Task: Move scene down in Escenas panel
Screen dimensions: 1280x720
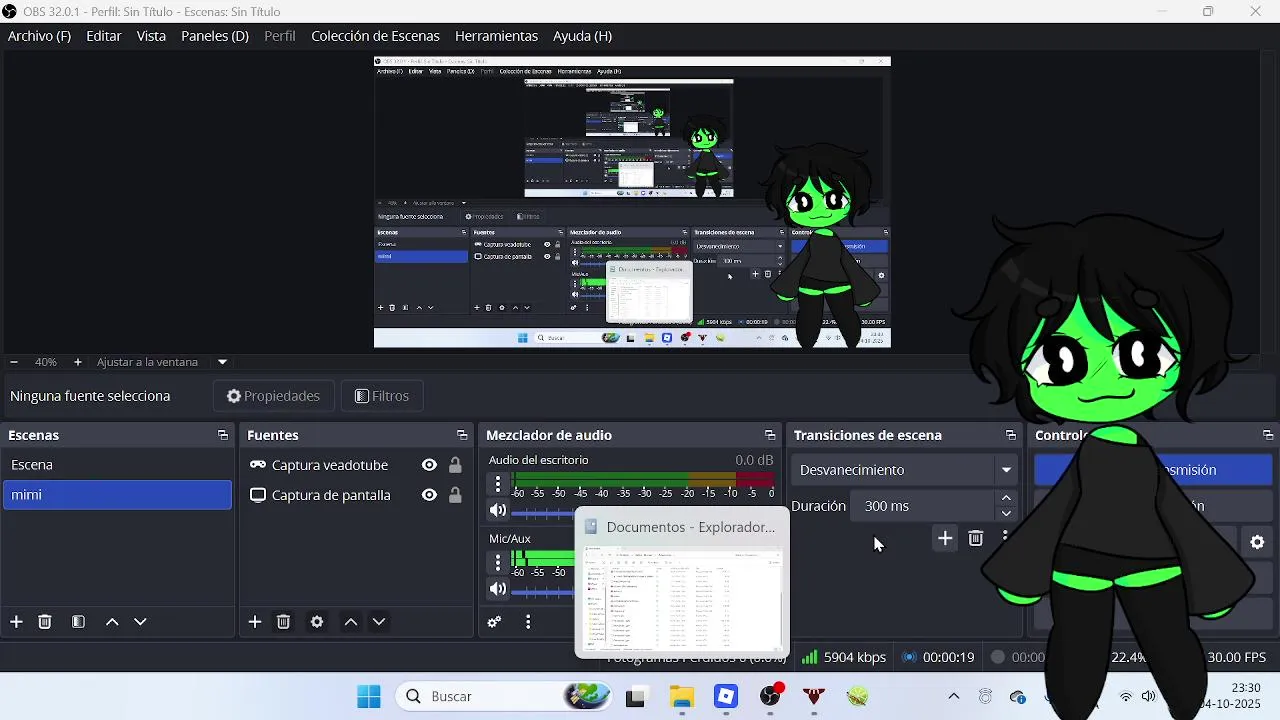Action: [140, 622]
